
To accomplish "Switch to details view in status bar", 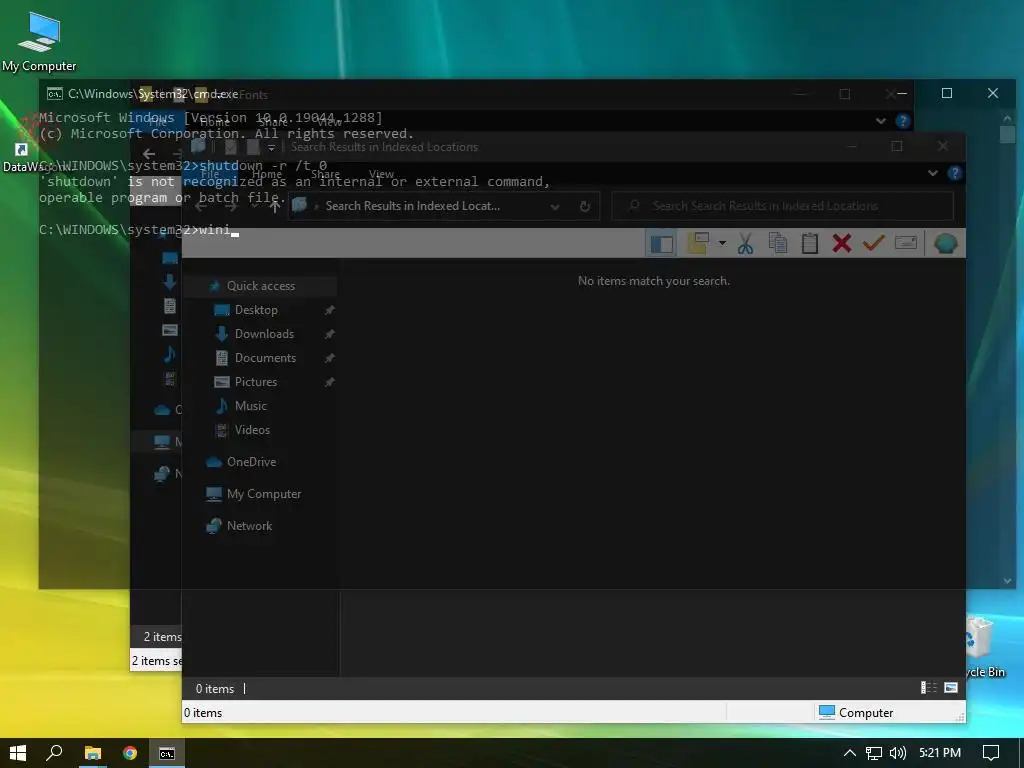I will click(929, 688).
